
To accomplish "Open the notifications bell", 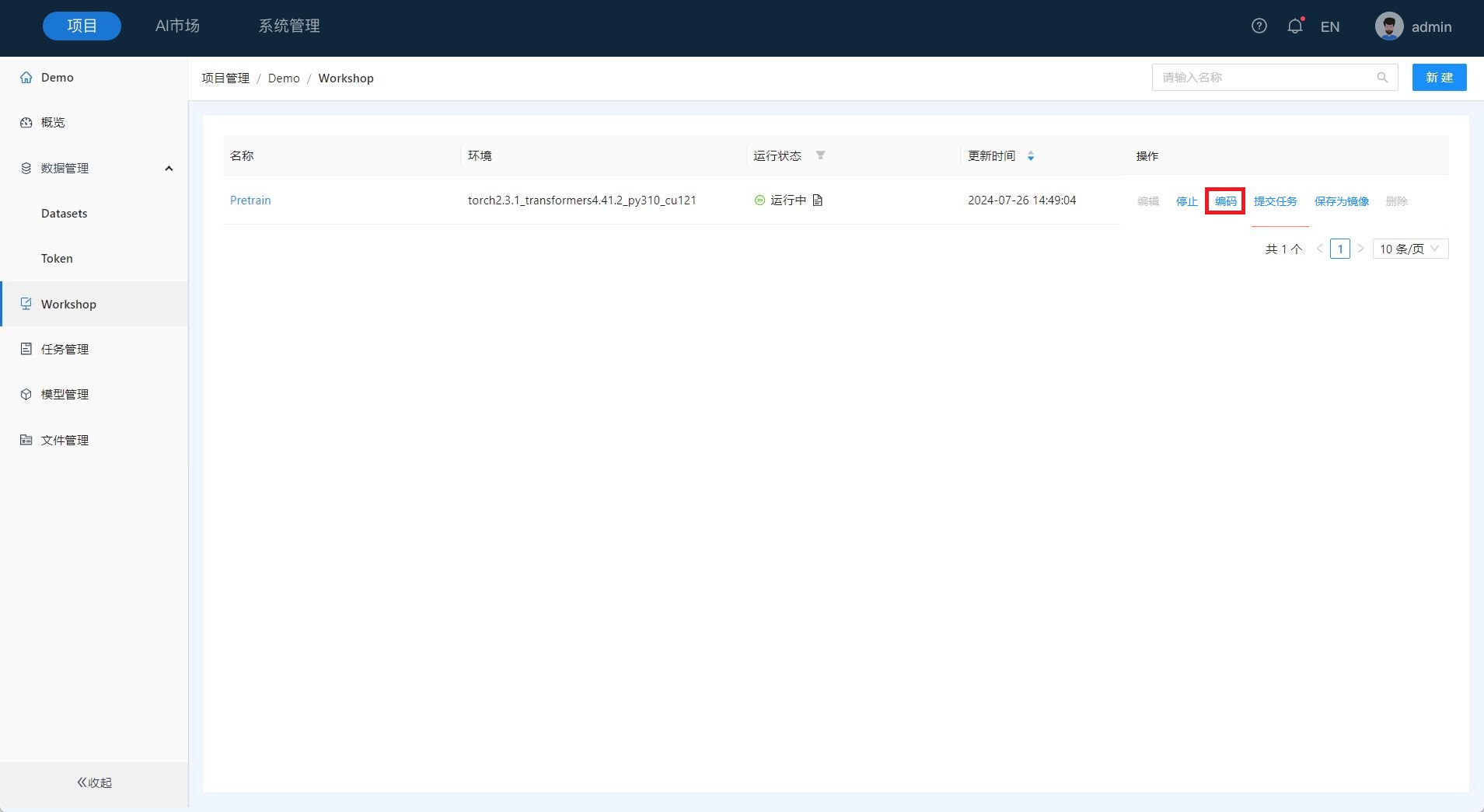I will click(x=1294, y=26).
